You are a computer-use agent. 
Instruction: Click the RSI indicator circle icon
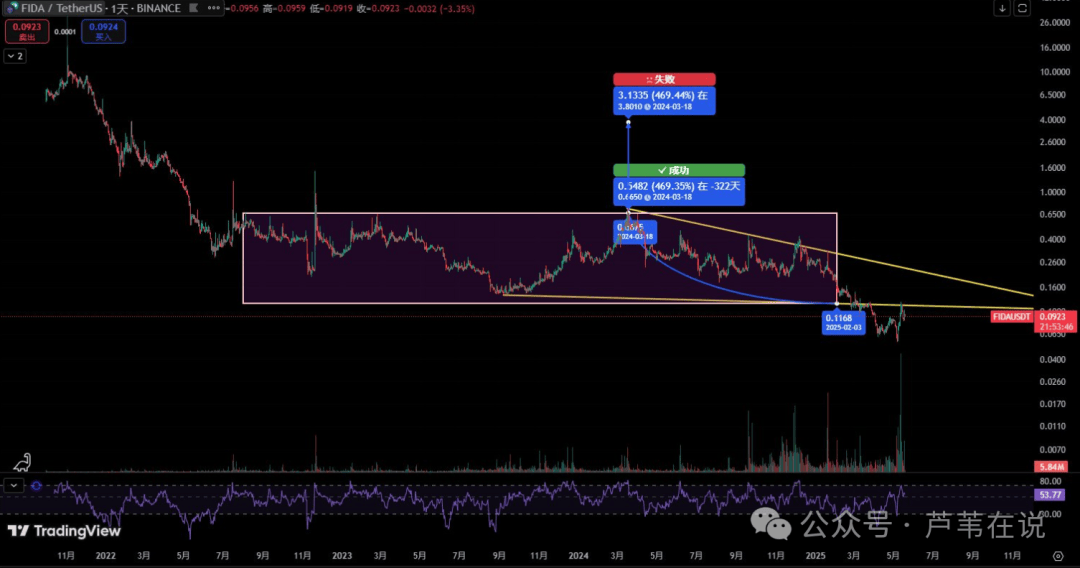(37, 486)
